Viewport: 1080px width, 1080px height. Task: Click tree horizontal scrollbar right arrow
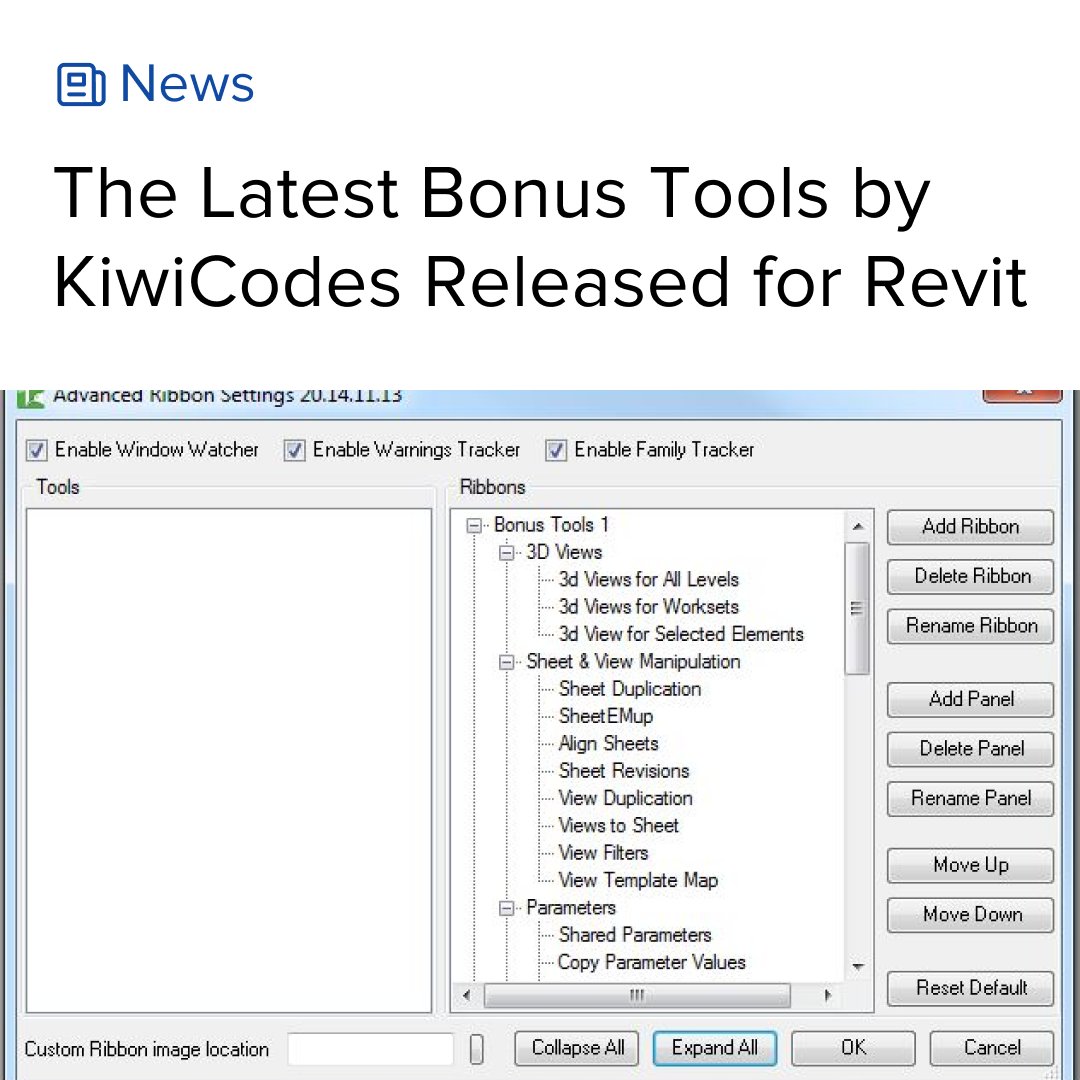tap(827, 995)
